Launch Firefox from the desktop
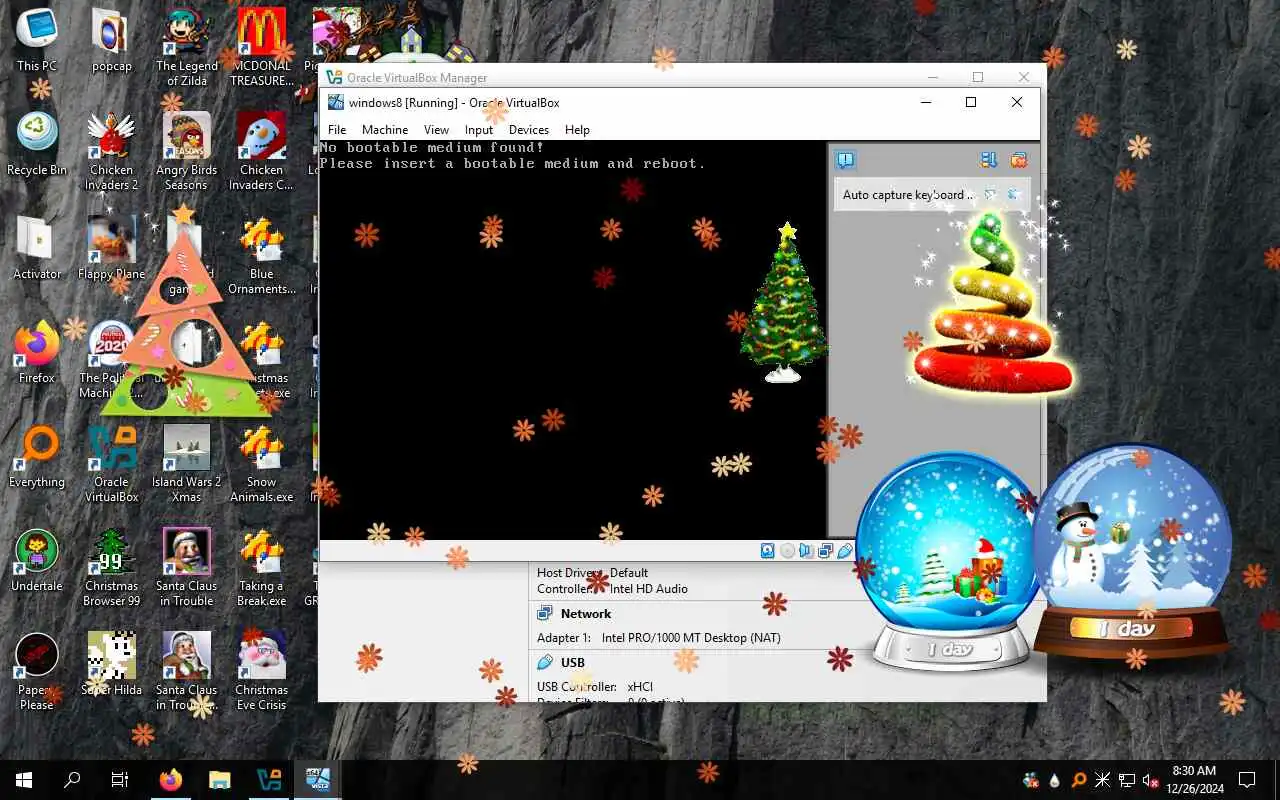1280x800 pixels. click(x=37, y=352)
